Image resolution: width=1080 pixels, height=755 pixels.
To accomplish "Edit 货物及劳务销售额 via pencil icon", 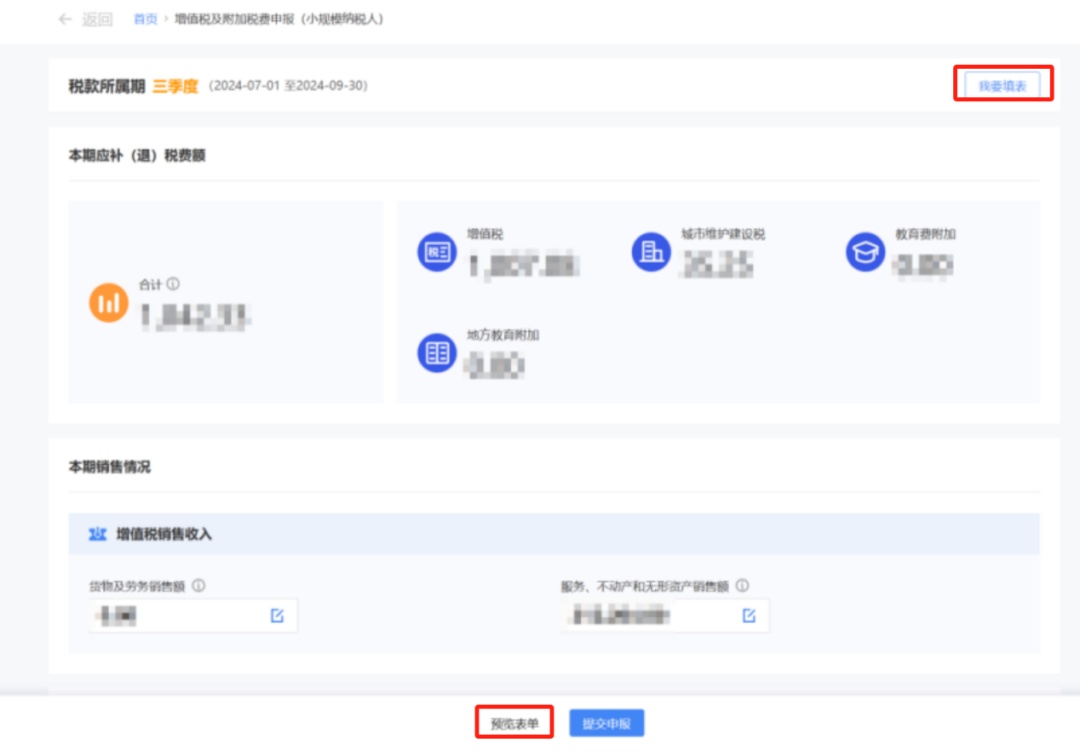I will pos(277,615).
